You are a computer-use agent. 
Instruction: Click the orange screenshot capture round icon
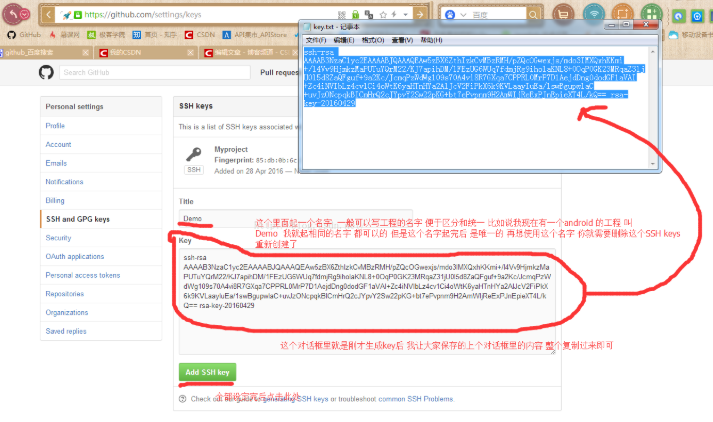(x=623, y=14)
